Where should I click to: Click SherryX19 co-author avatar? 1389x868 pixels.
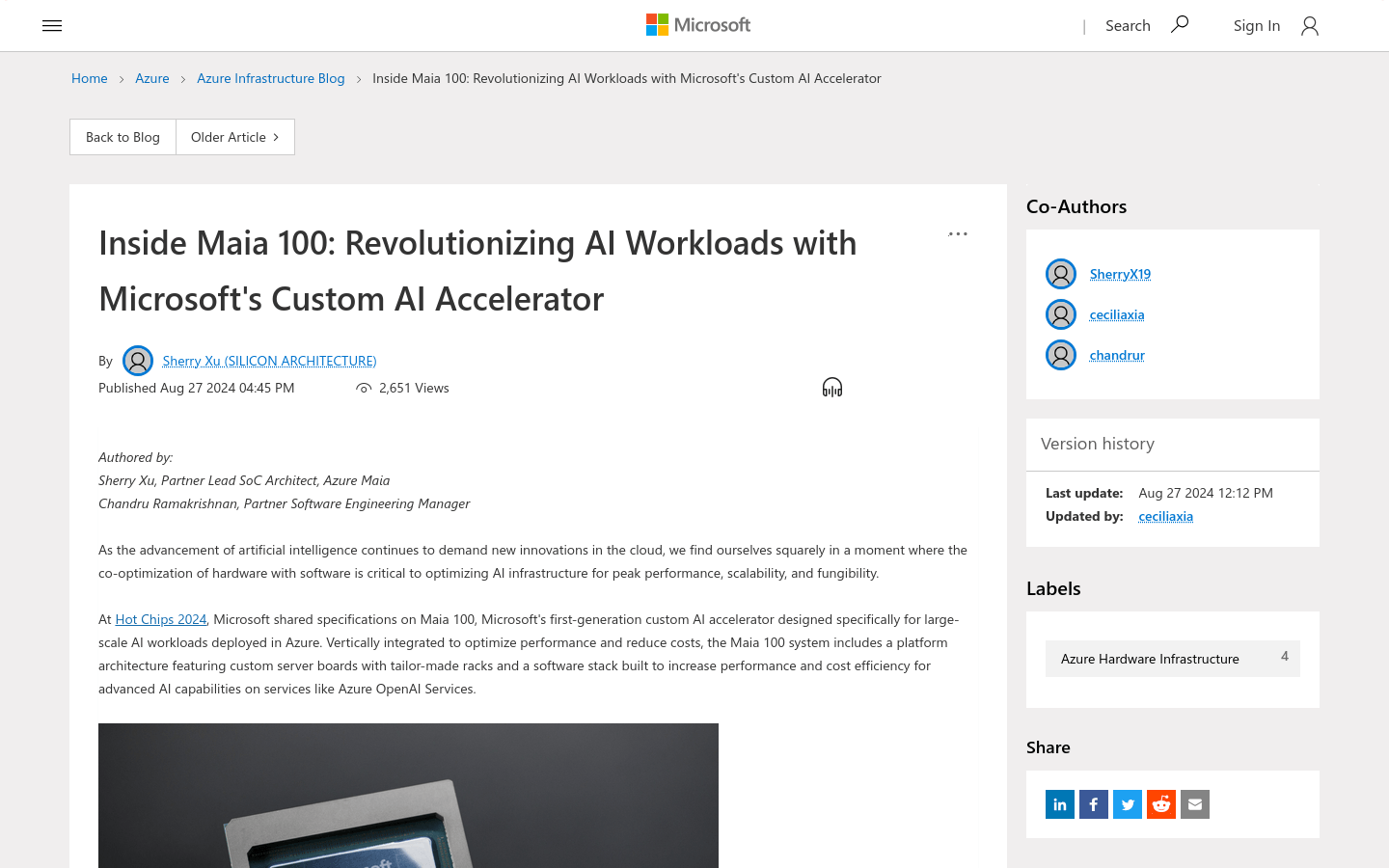(1061, 274)
